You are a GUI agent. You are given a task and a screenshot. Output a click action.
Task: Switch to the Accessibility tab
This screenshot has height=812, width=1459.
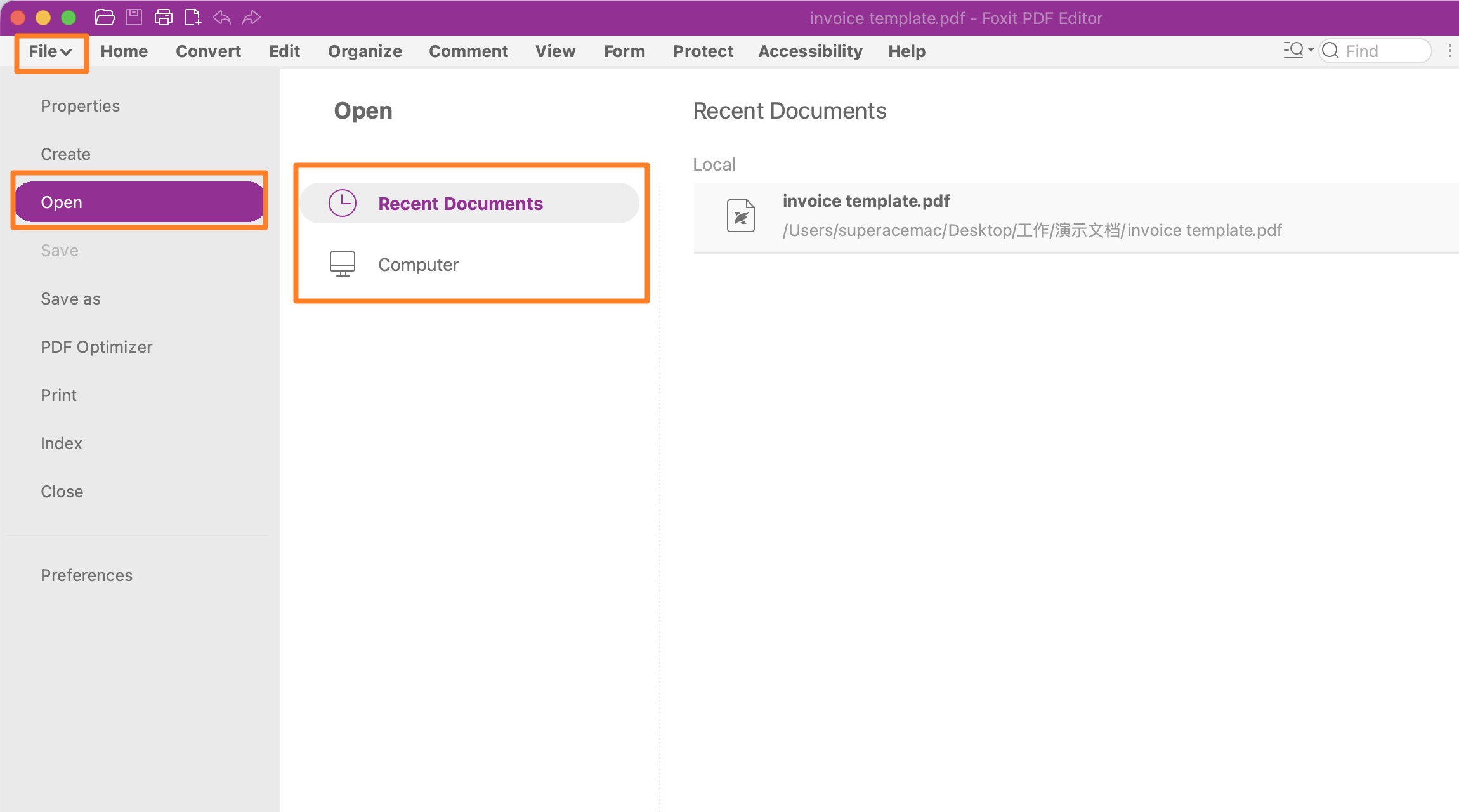pyautogui.click(x=810, y=51)
